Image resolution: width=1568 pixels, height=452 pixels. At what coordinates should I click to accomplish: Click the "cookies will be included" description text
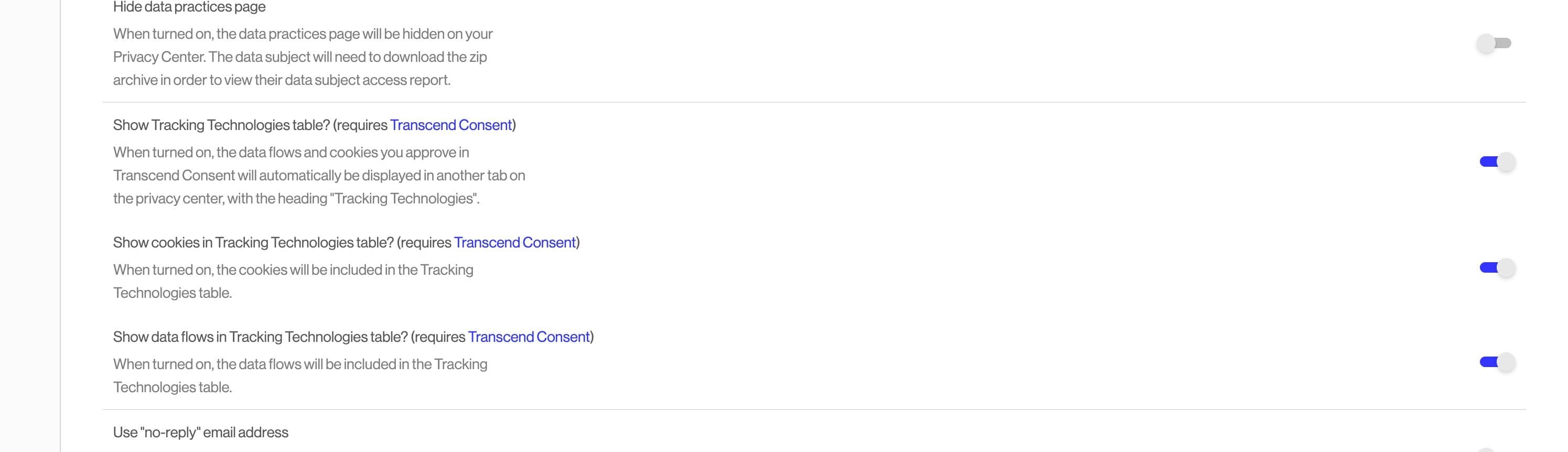coord(293,281)
